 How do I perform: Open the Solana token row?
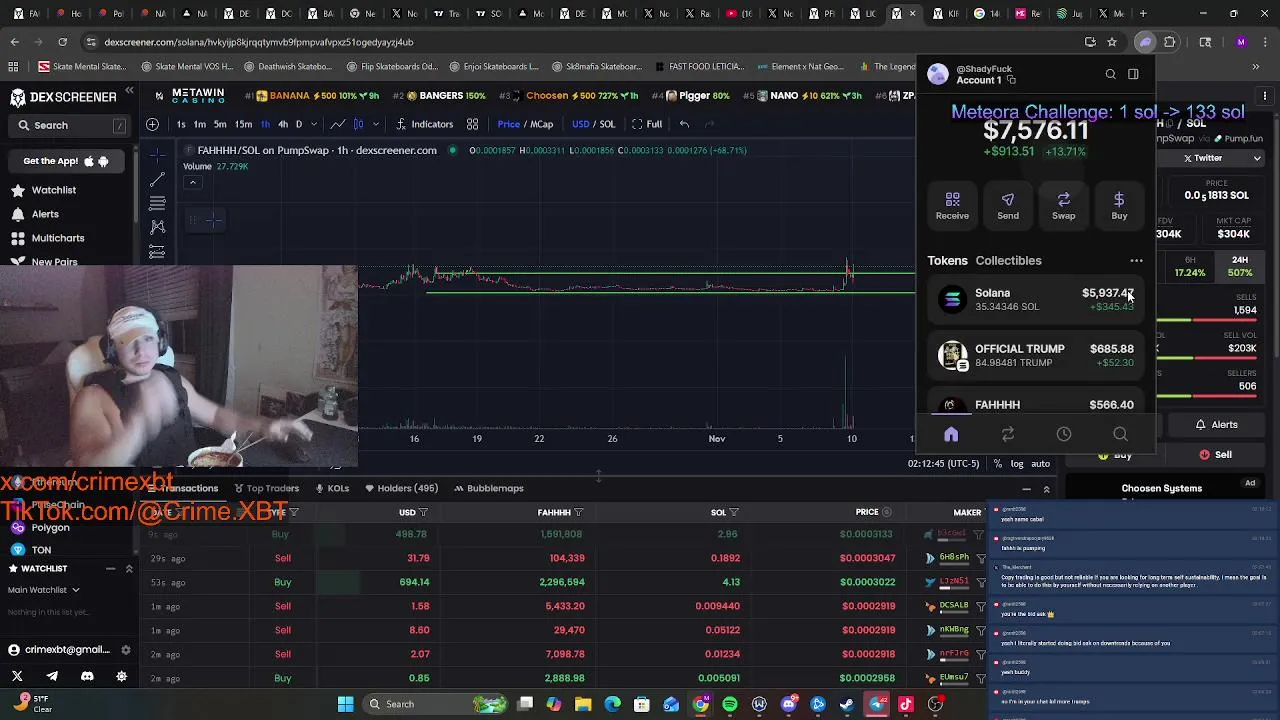tap(1035, 299)
